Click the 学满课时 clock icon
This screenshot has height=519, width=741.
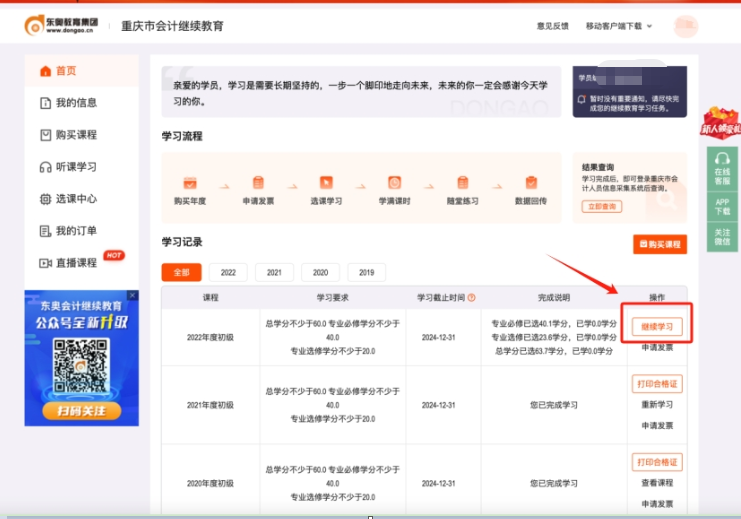pos(395,183)
